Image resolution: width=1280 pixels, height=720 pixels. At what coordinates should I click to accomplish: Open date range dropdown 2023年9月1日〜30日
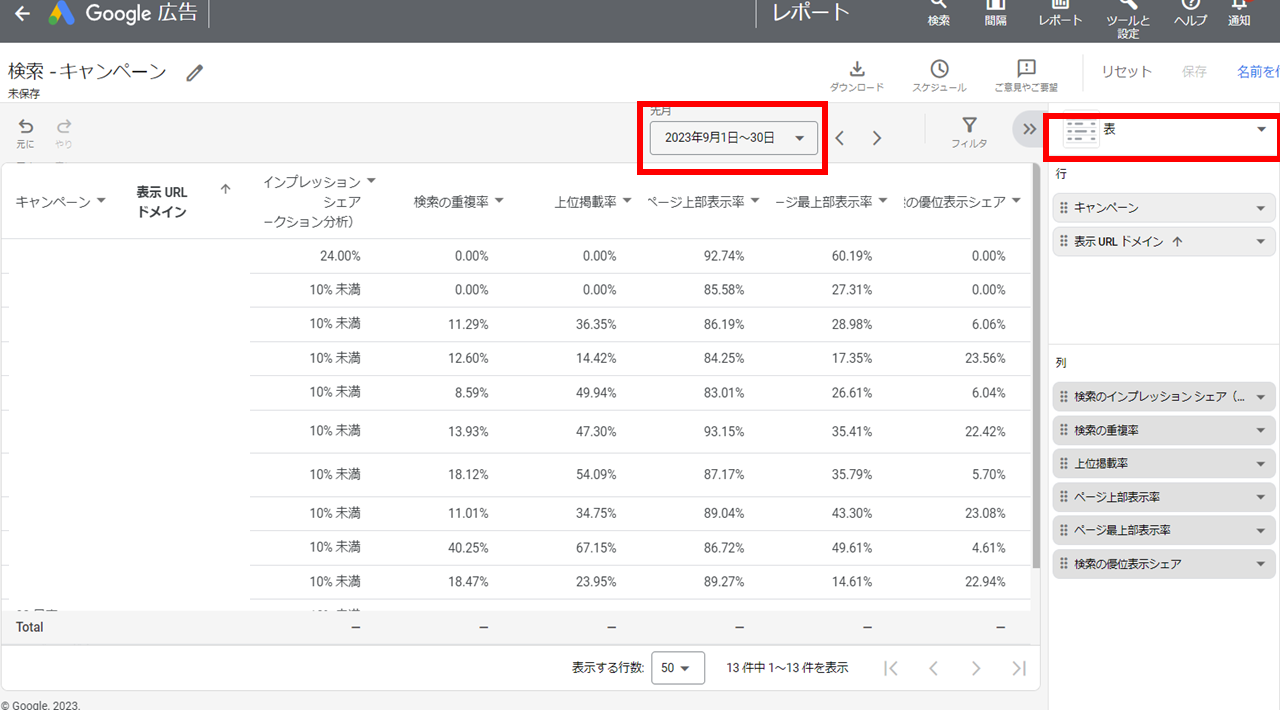pyautogui.click(x=734, y=138)
